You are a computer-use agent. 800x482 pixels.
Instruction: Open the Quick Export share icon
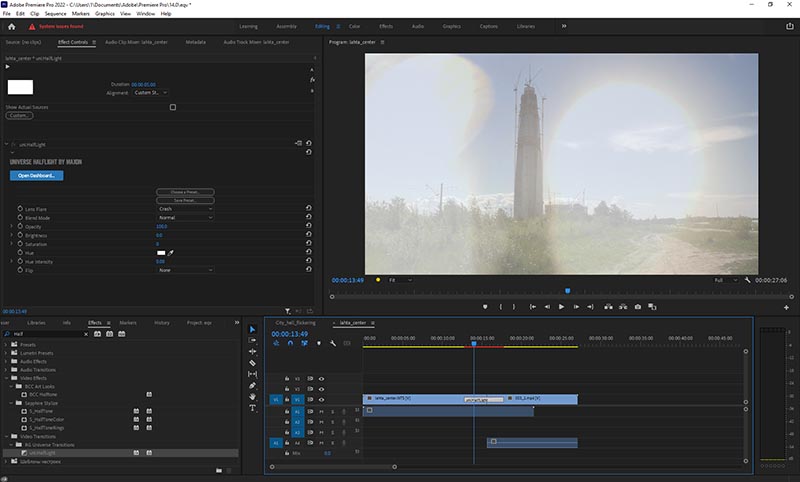789,27
